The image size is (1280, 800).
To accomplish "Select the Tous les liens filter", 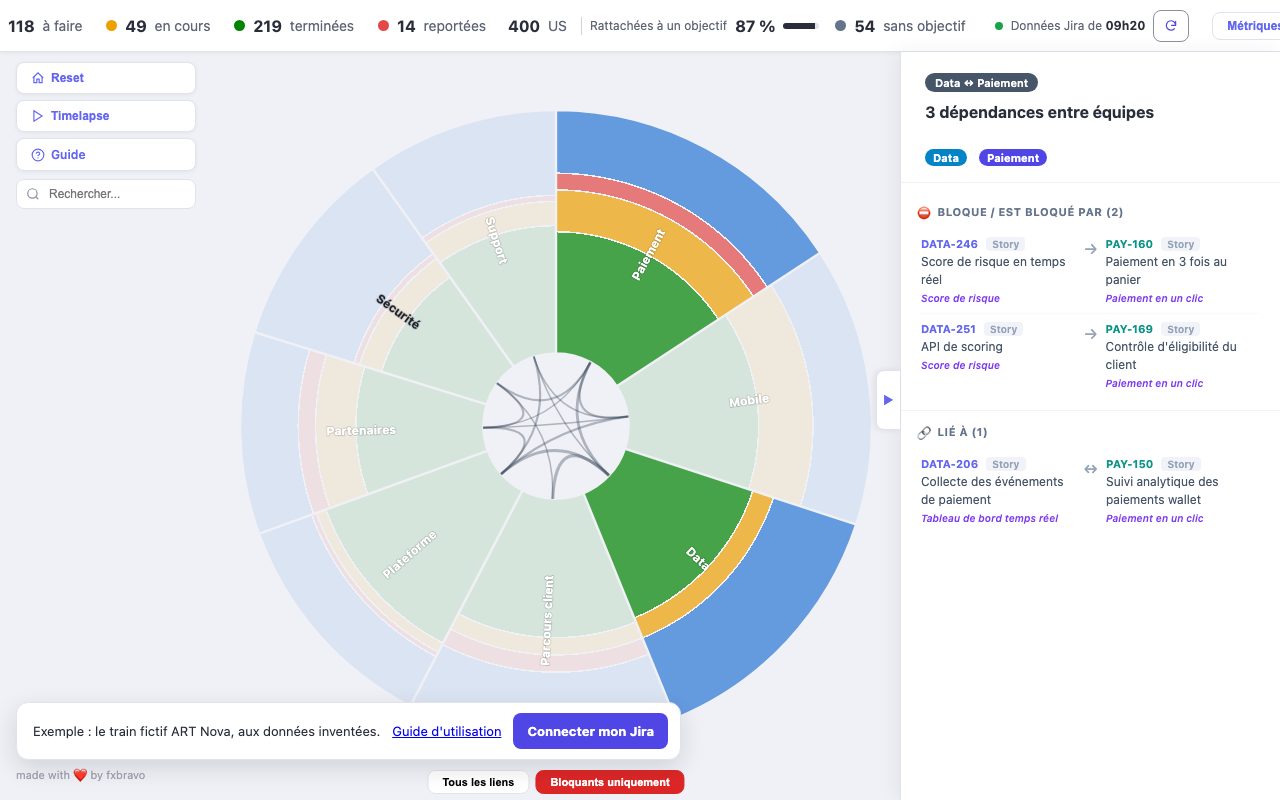I will (478, 782).
